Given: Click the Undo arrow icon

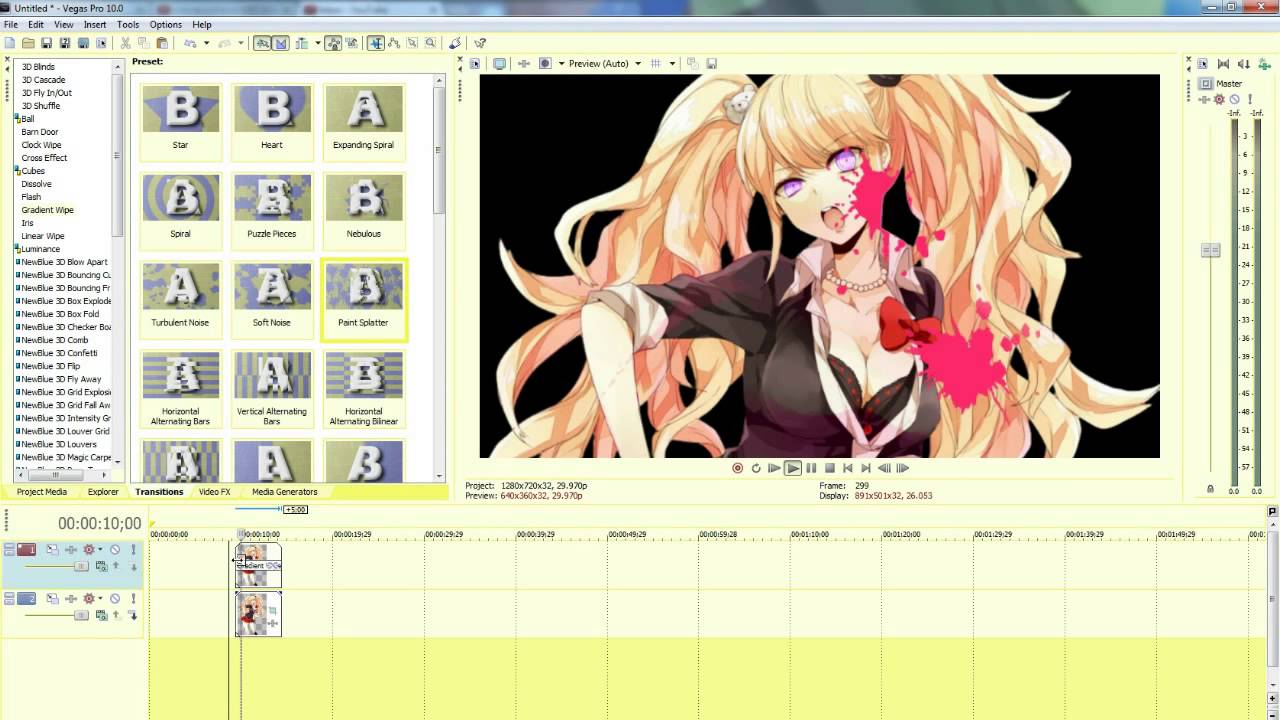Looking at the screenshot, I should 190,43.
